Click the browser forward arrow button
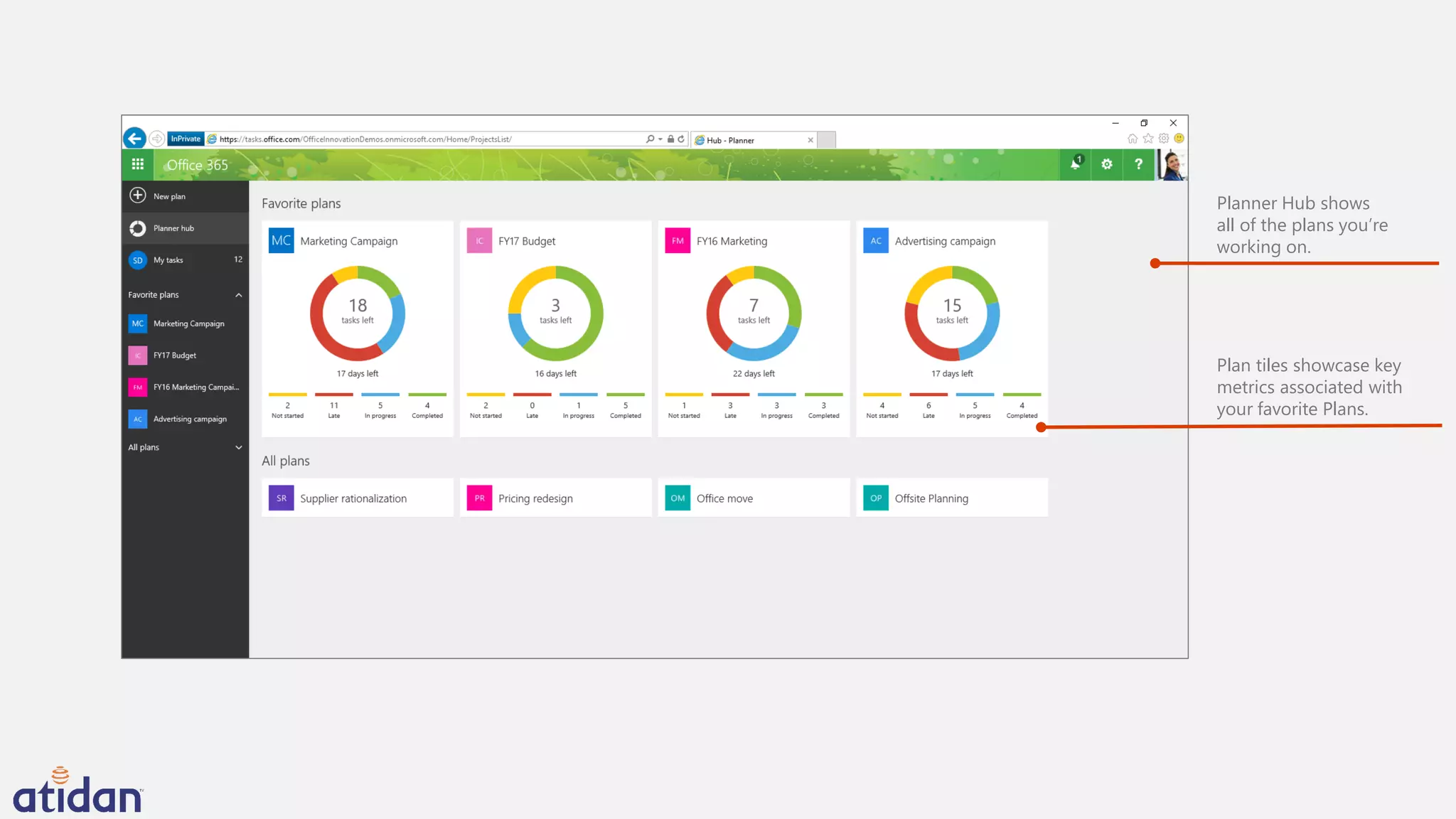1456x819 pixels. (157, 139)
